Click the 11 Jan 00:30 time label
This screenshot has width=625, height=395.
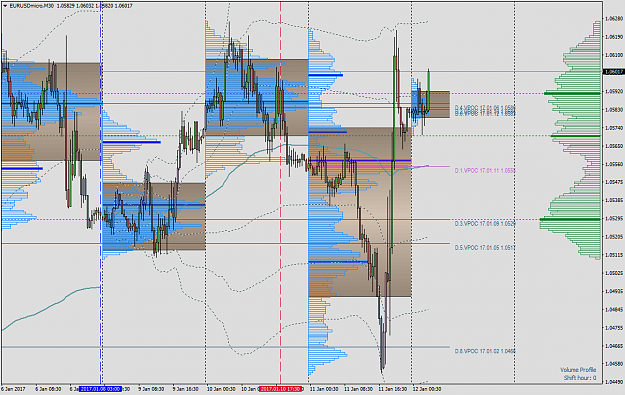pyautogui.click(x=324, y=389)
